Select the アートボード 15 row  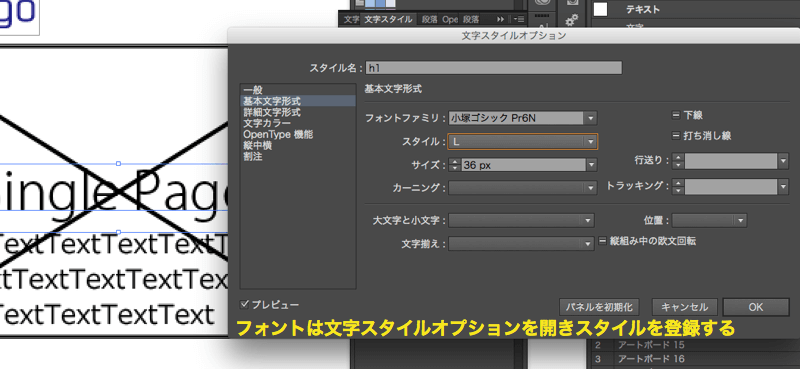pos(694,346)
